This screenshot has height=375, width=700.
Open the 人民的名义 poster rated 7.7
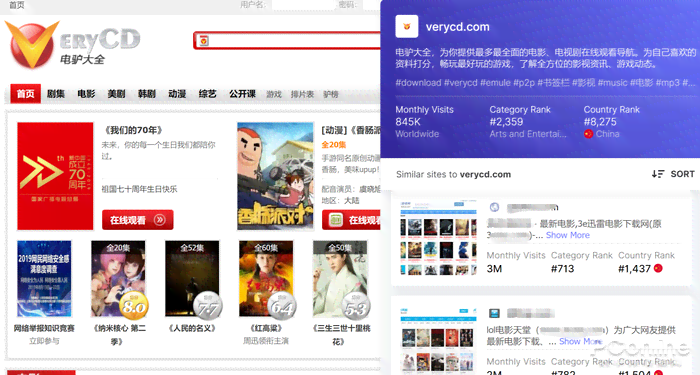pos(192,279)
